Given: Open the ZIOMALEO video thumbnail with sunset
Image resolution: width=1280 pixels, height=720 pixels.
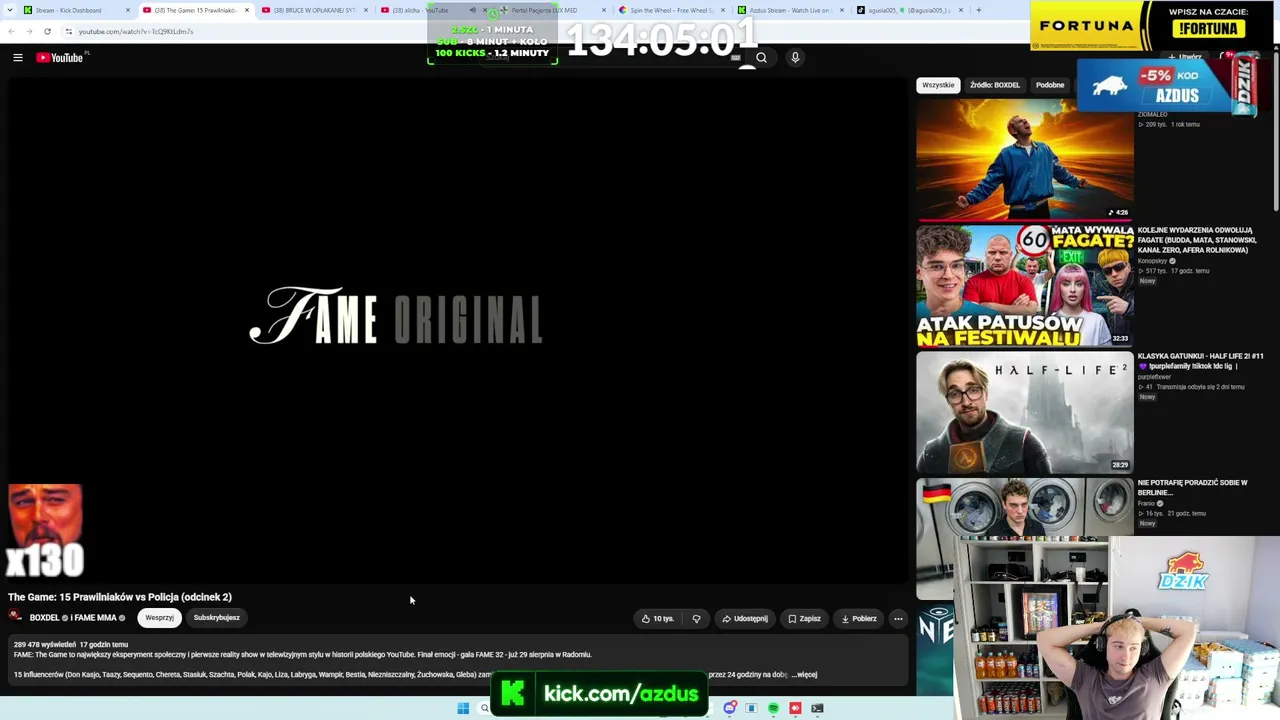Looking at the screenshot, I should (1025, 160).
